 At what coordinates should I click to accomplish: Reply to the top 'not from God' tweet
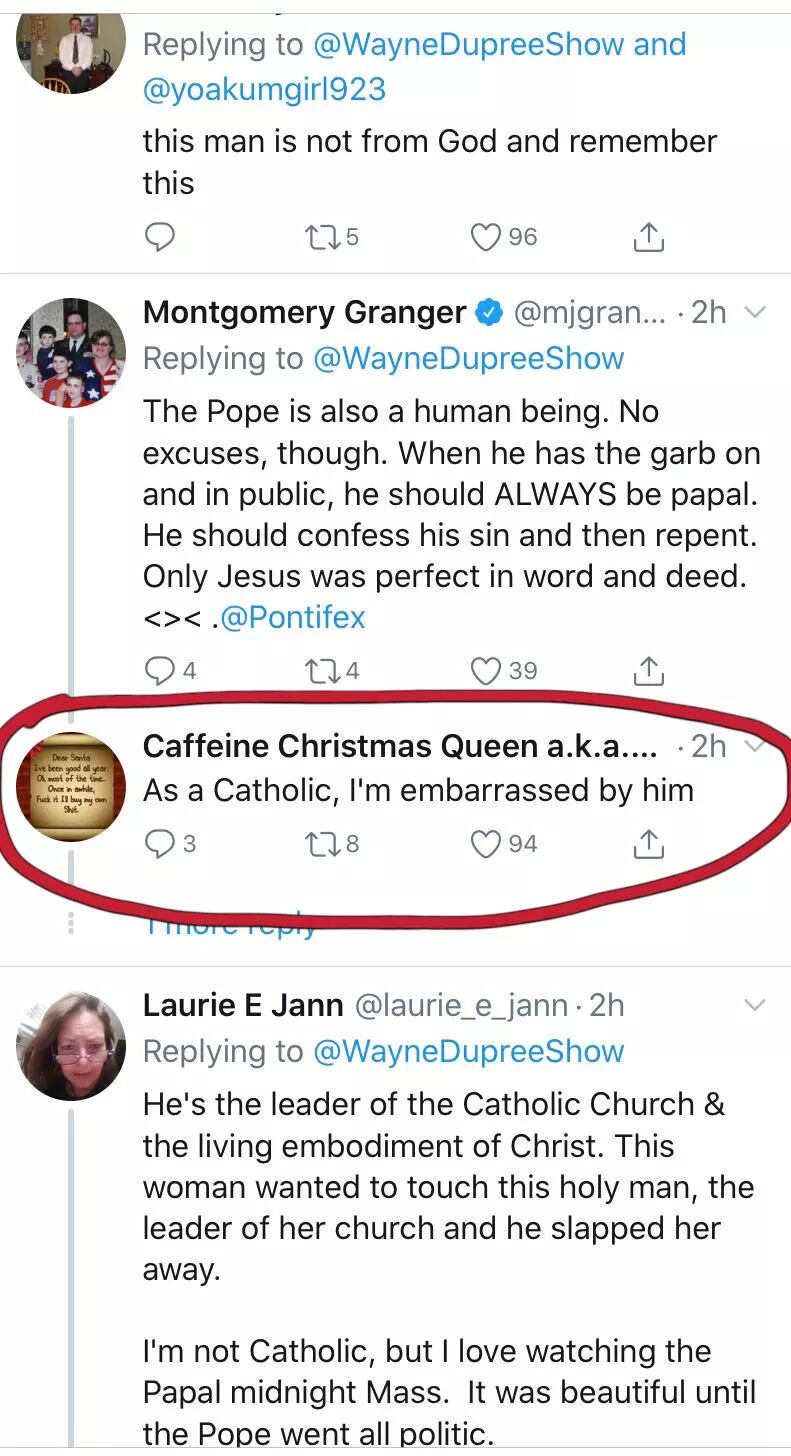(x=160, y=237)
